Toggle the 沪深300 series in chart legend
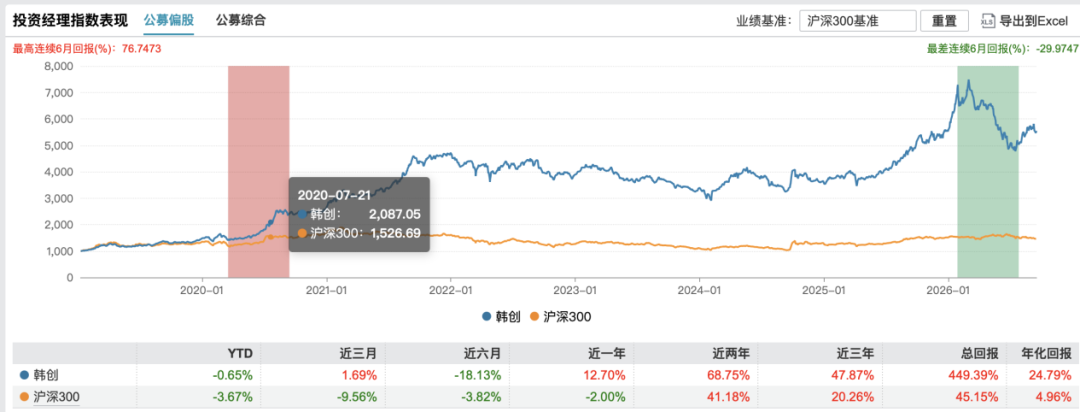This screenshot has width=1080, height=412. 560,317
